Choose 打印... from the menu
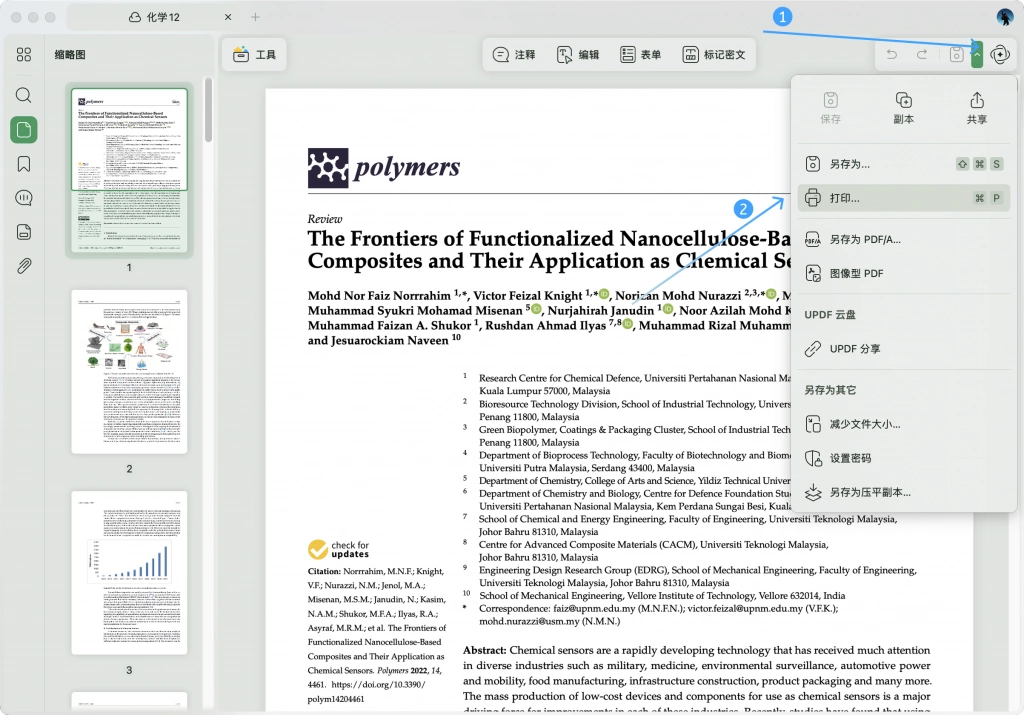Image resolution: width=1024 pixels, height=715 pixels. click(x=903, y=198)
